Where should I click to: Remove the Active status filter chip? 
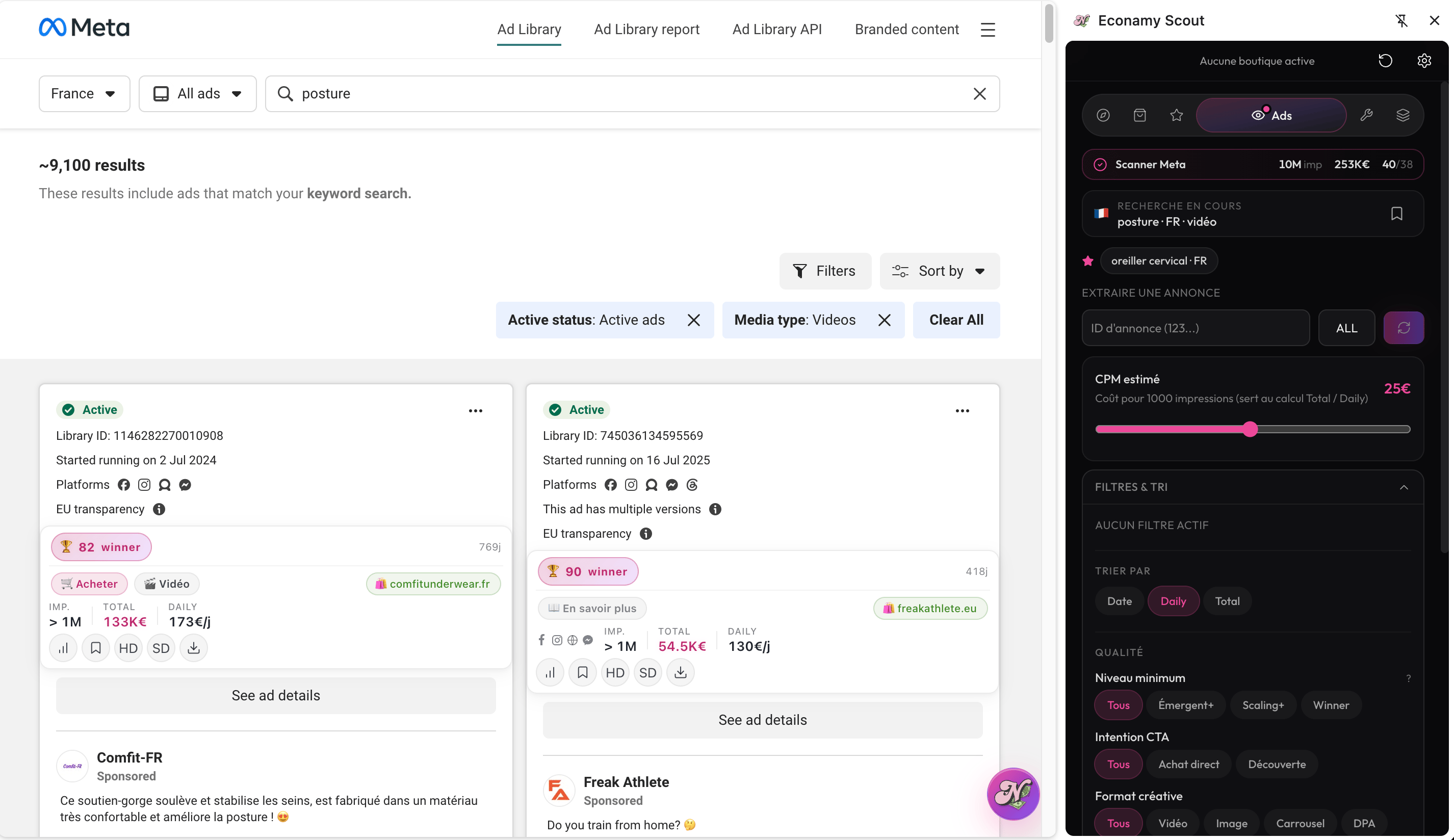pyautogui.click(x=694, y=320)
